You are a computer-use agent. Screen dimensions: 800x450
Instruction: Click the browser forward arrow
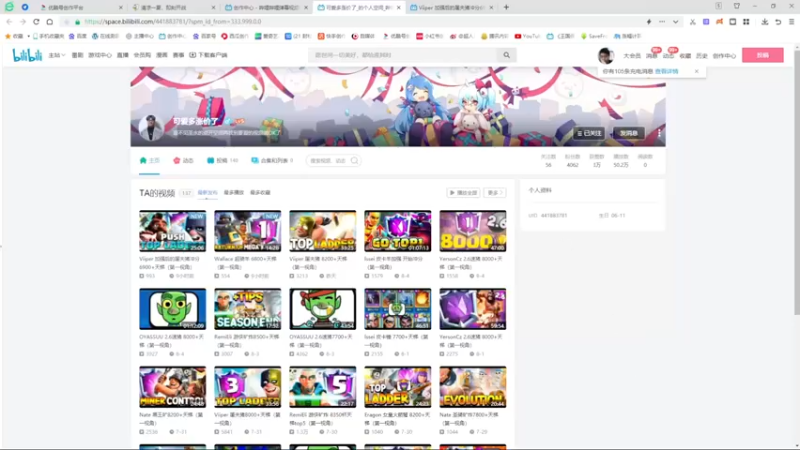(x=22, y=22)
